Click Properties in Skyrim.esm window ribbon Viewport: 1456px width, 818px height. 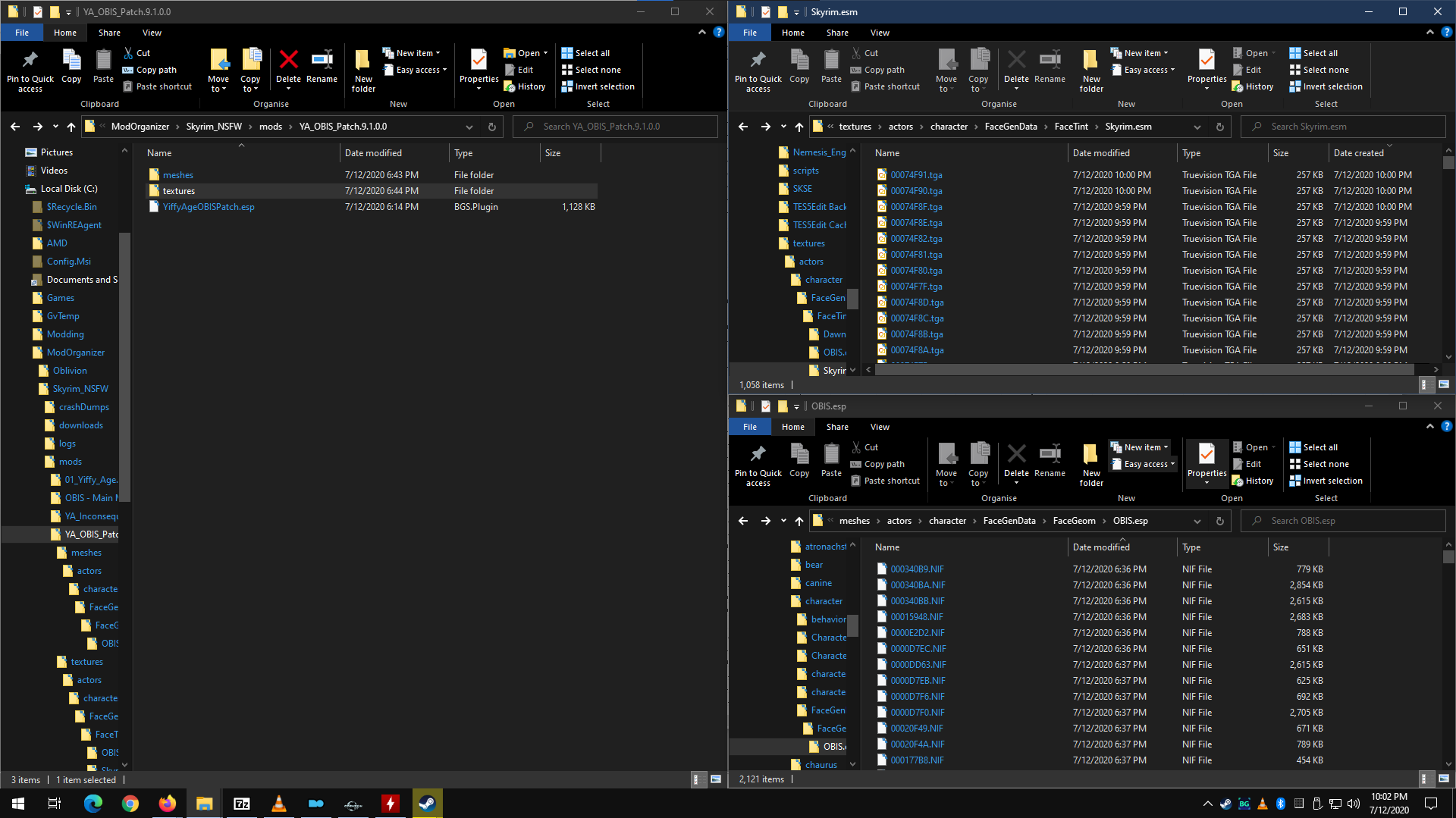click(x=1207, y=68)
